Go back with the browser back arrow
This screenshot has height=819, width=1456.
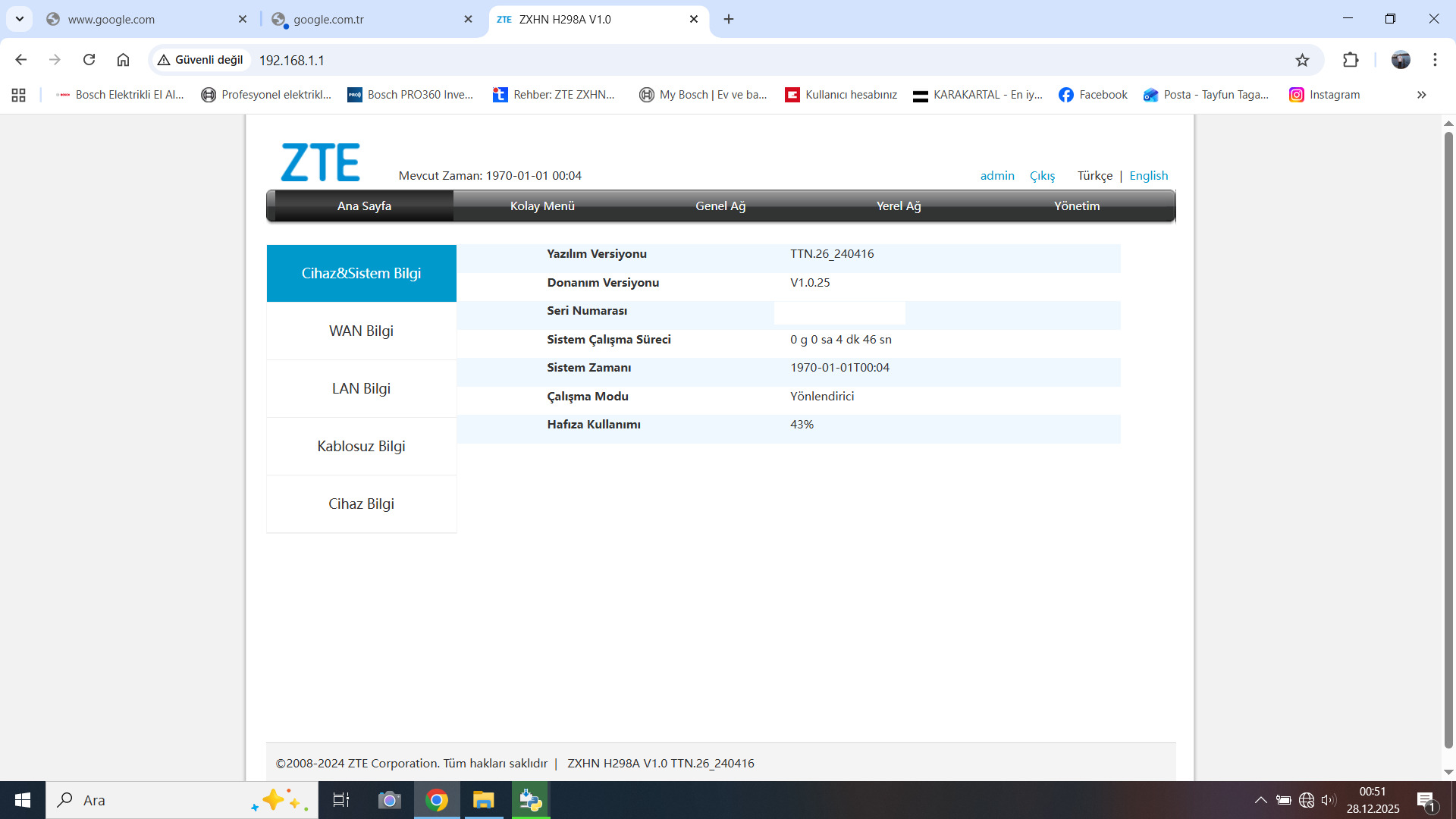(21, 60)
